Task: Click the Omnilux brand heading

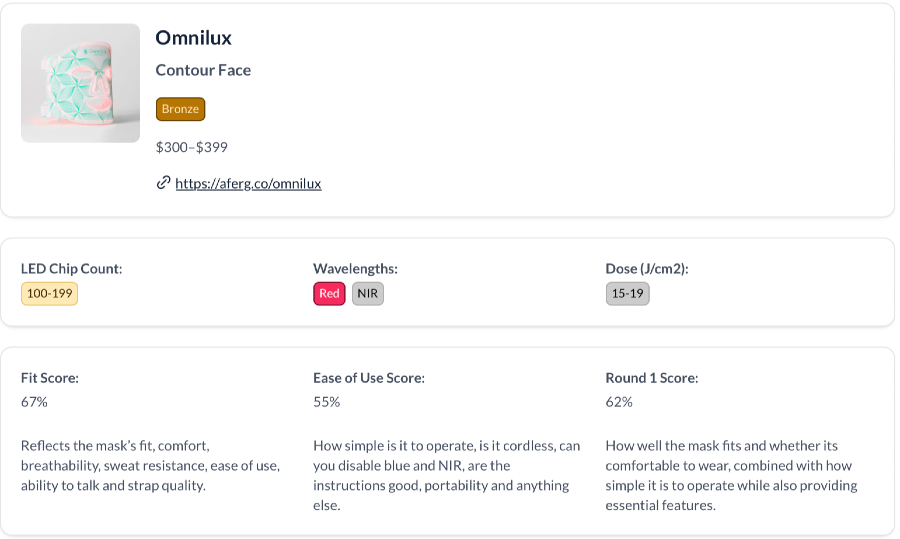Action: coord(193,38)
